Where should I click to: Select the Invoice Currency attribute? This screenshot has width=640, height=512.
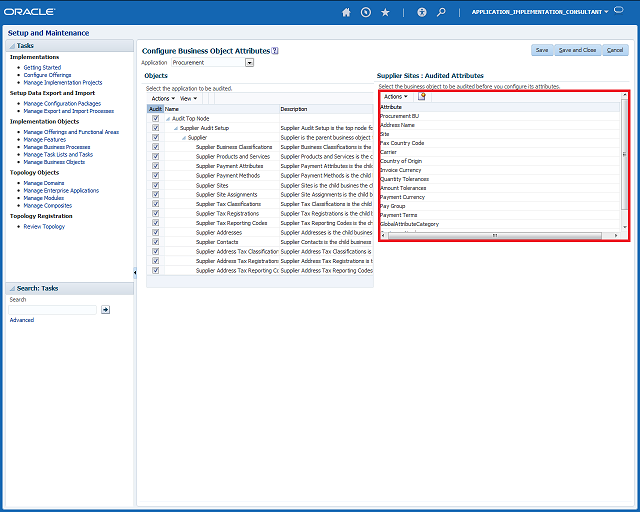coord(500,170)
